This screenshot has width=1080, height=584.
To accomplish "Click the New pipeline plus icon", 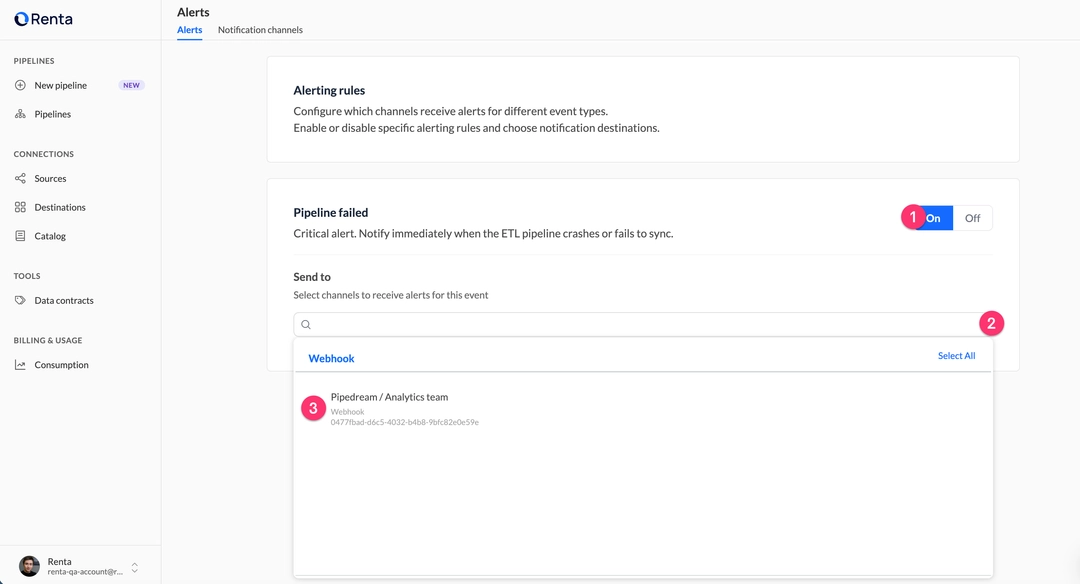I will pos(19,85).
